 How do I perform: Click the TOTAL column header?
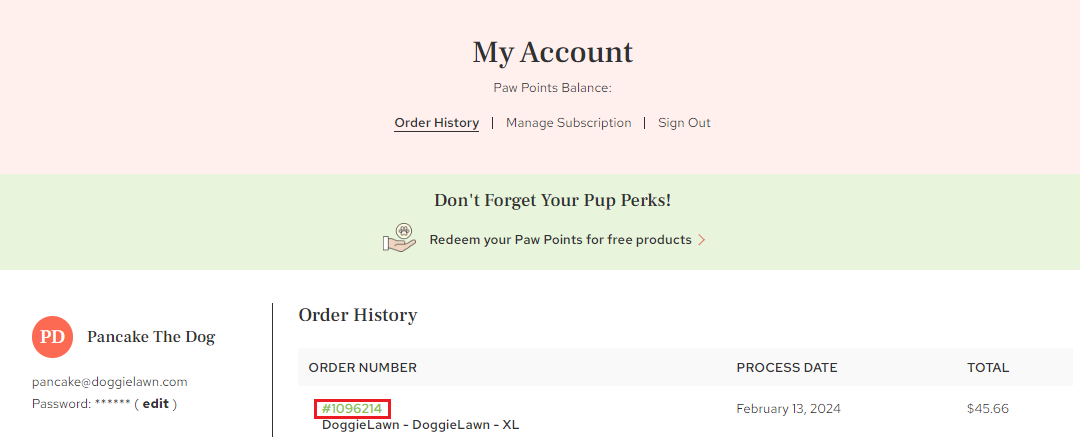point(988,367)
